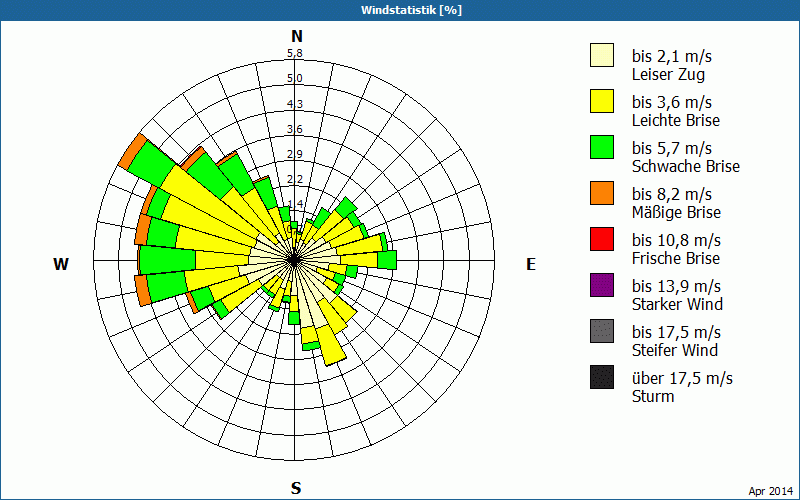Click the 'Windstatistik [%]' title bar
The width and height of the screenshot is (800, 500).
tap(400, 10)
